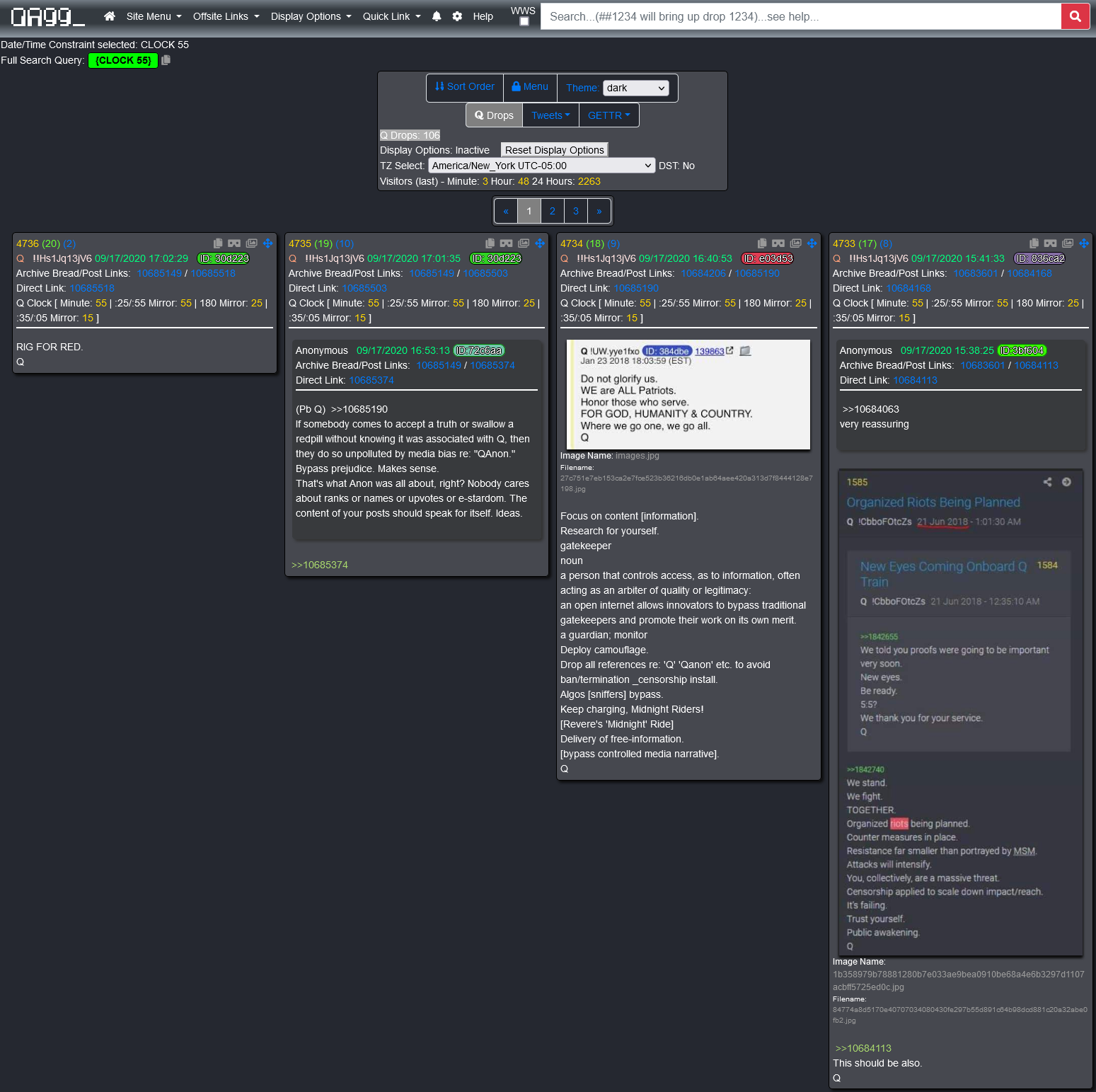
Task: Expand the Tweets dropdown
Action: (550, 115)
